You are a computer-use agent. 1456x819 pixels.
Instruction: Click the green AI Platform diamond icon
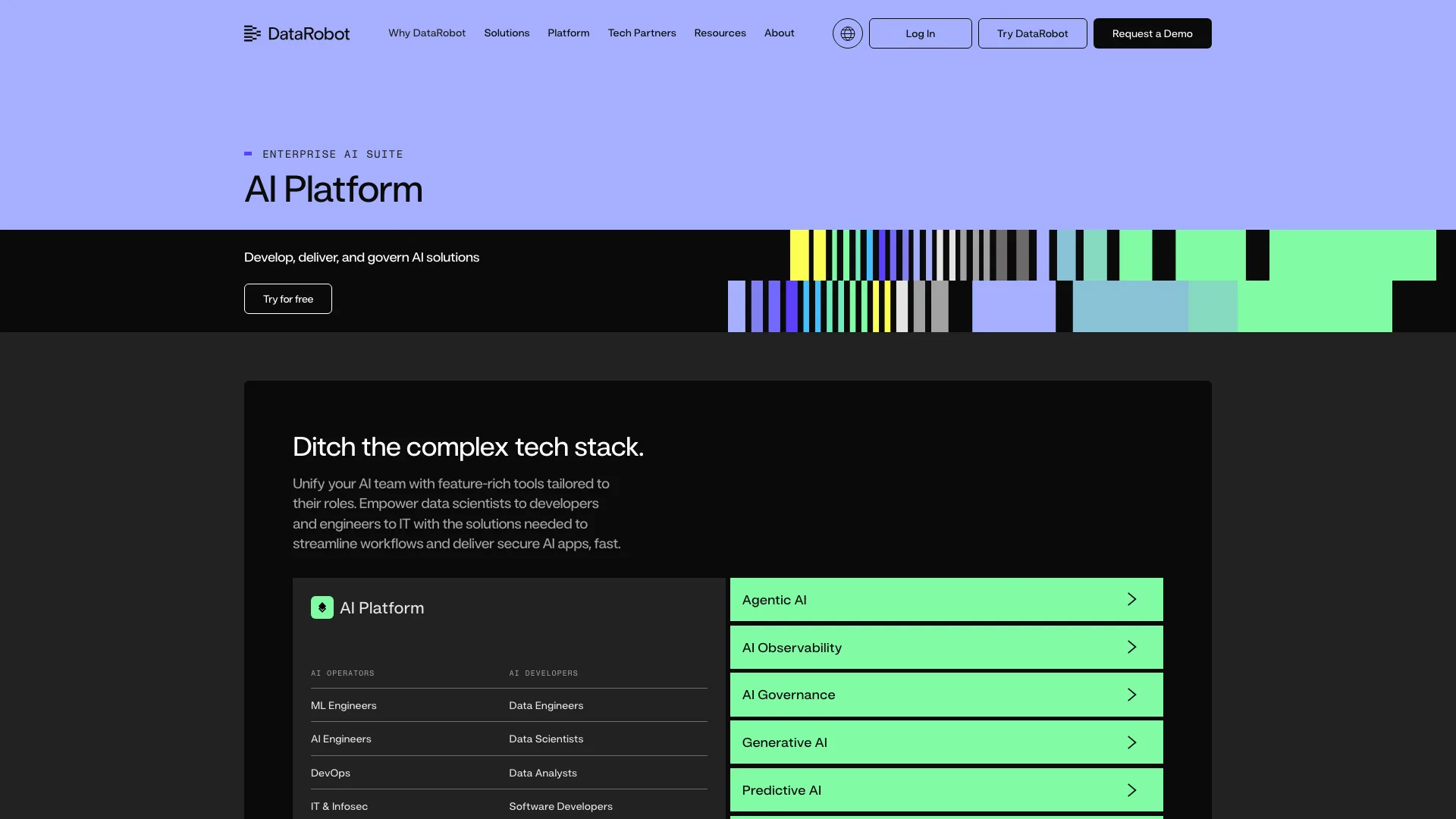(322, 607)
